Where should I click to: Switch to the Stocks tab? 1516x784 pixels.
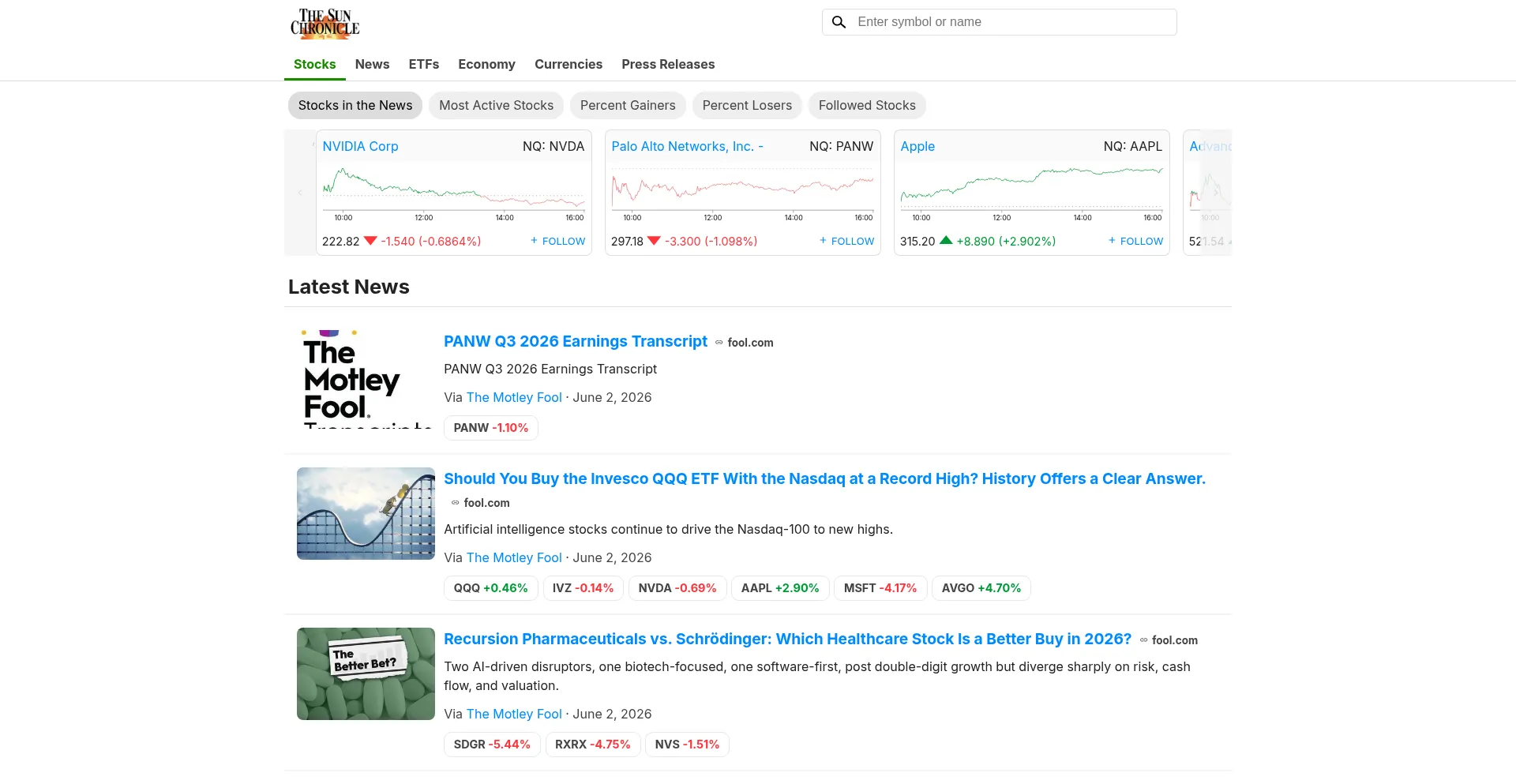click(314, 64)
